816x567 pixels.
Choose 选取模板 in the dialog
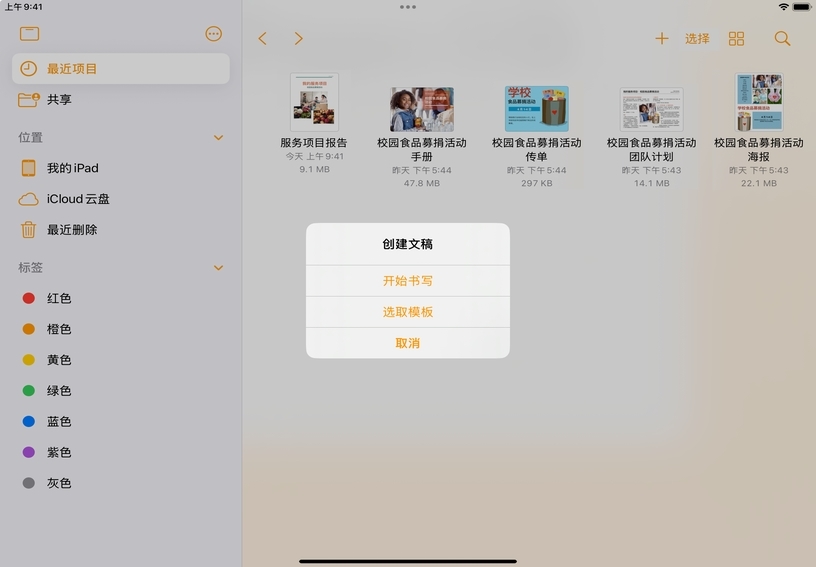[x=407, y=312]
